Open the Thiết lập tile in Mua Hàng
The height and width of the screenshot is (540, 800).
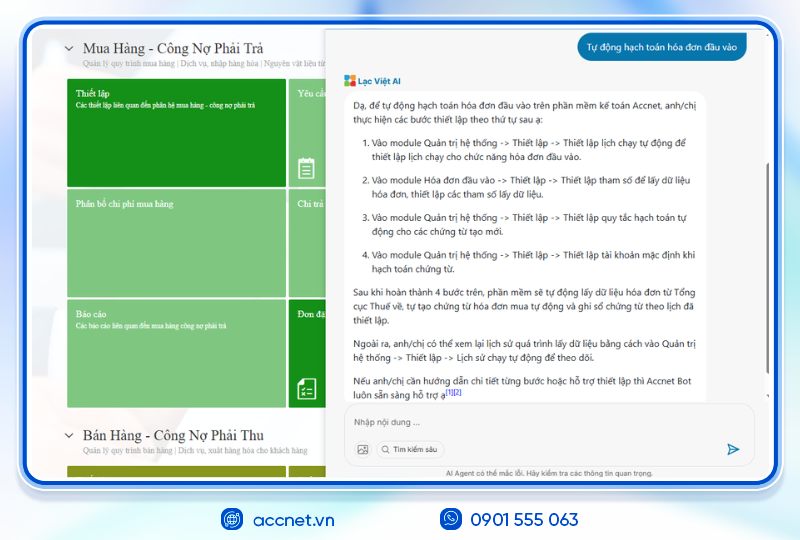click(177, 133)
